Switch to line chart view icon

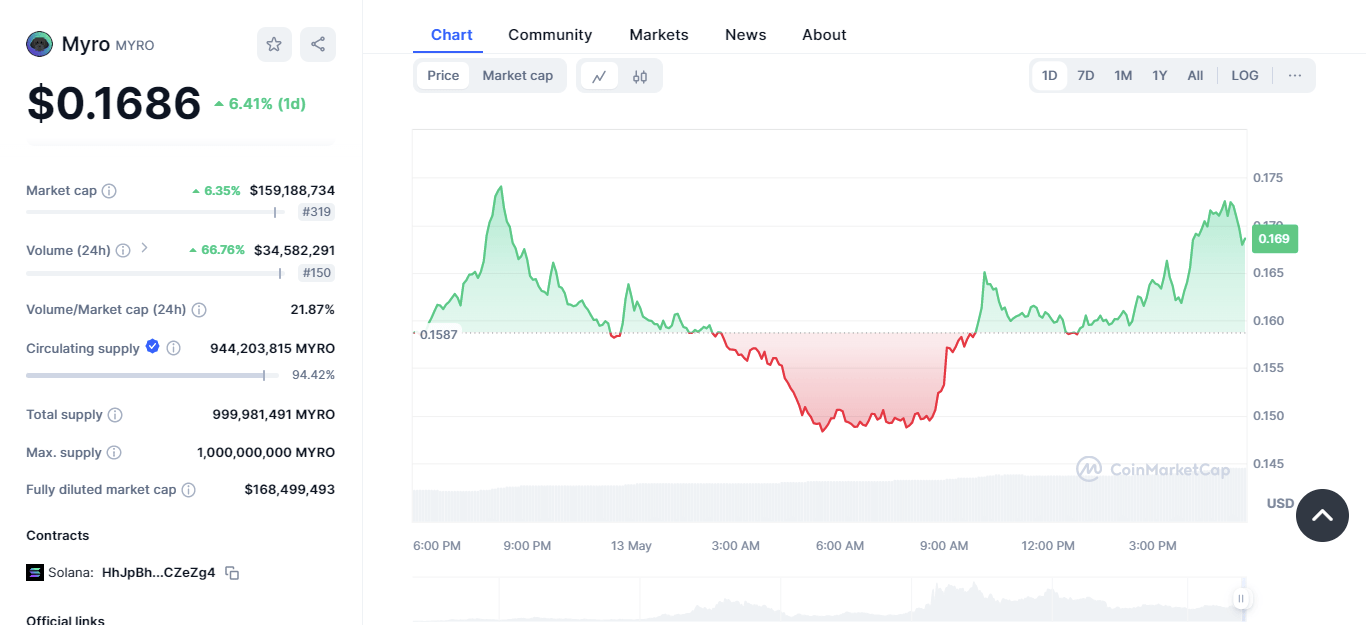point(599,76)
